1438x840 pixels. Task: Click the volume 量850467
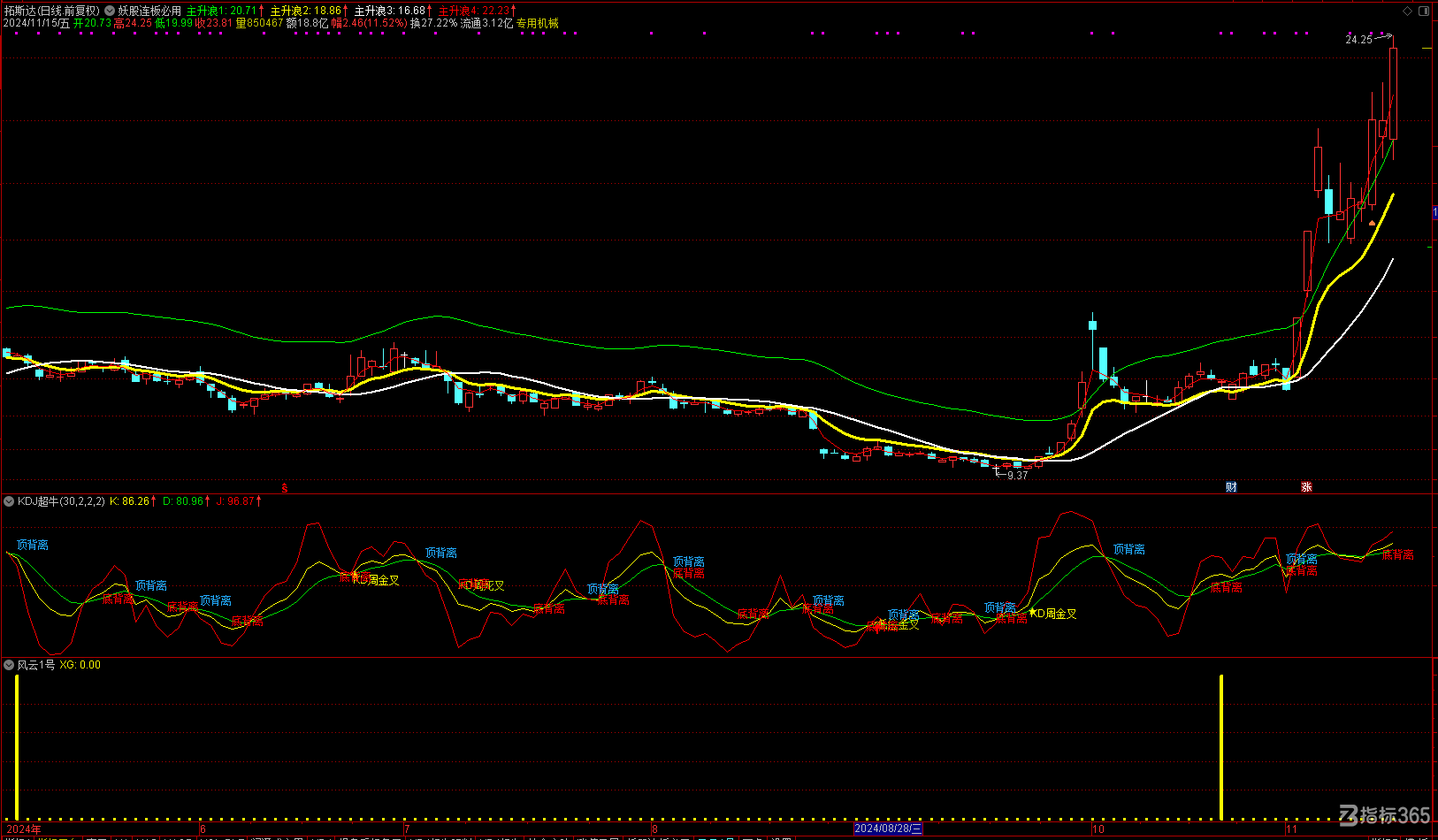259,24
